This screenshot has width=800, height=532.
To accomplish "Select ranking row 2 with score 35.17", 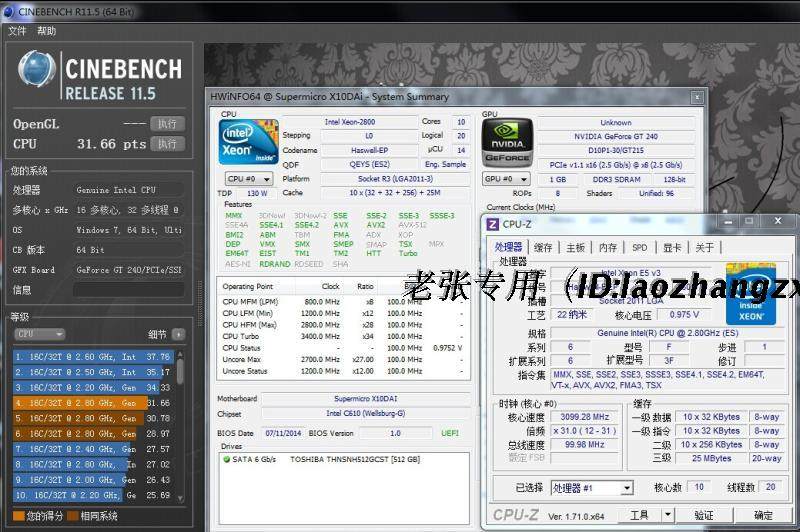I will [94, 372].
